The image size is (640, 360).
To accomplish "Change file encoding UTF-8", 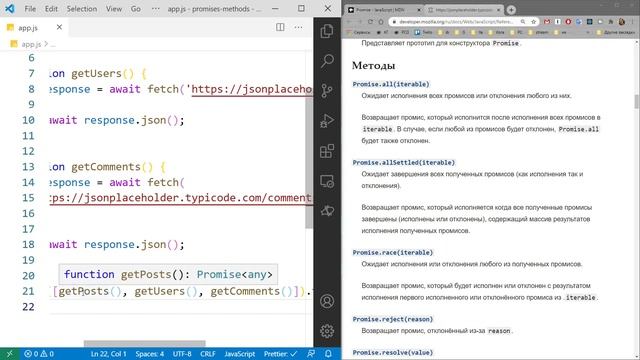I will 182,354.
